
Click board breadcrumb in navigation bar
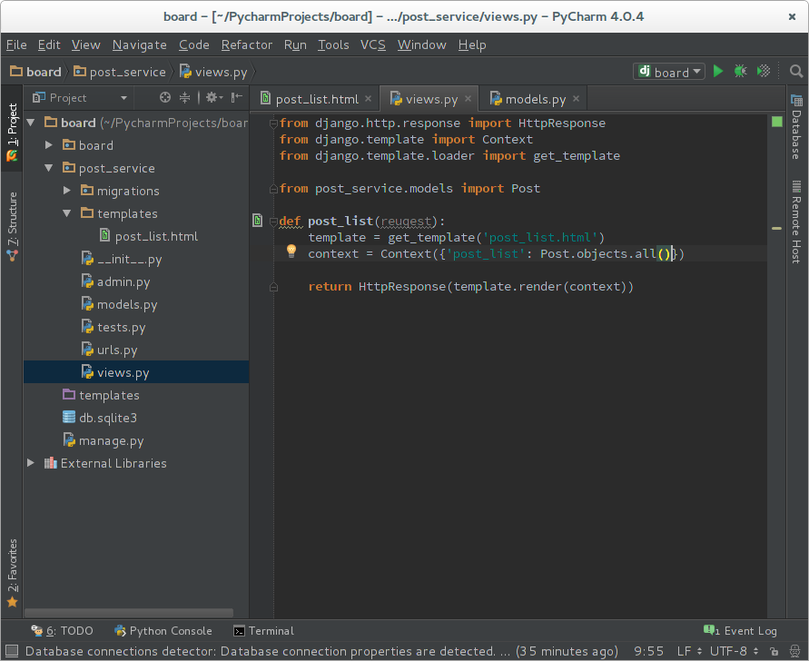[36, 72]
